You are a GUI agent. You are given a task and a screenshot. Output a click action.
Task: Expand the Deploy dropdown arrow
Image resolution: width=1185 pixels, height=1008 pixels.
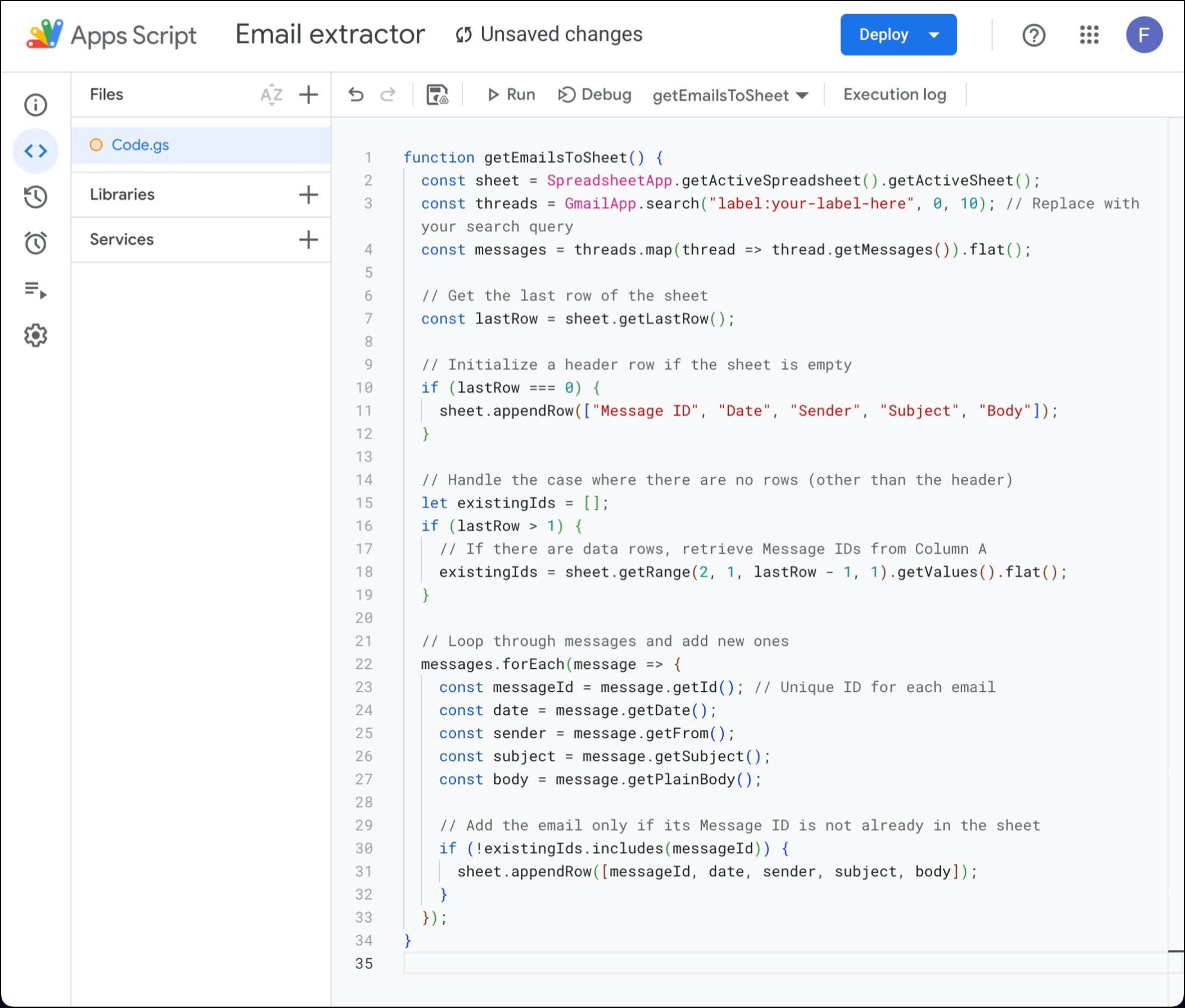934,35
